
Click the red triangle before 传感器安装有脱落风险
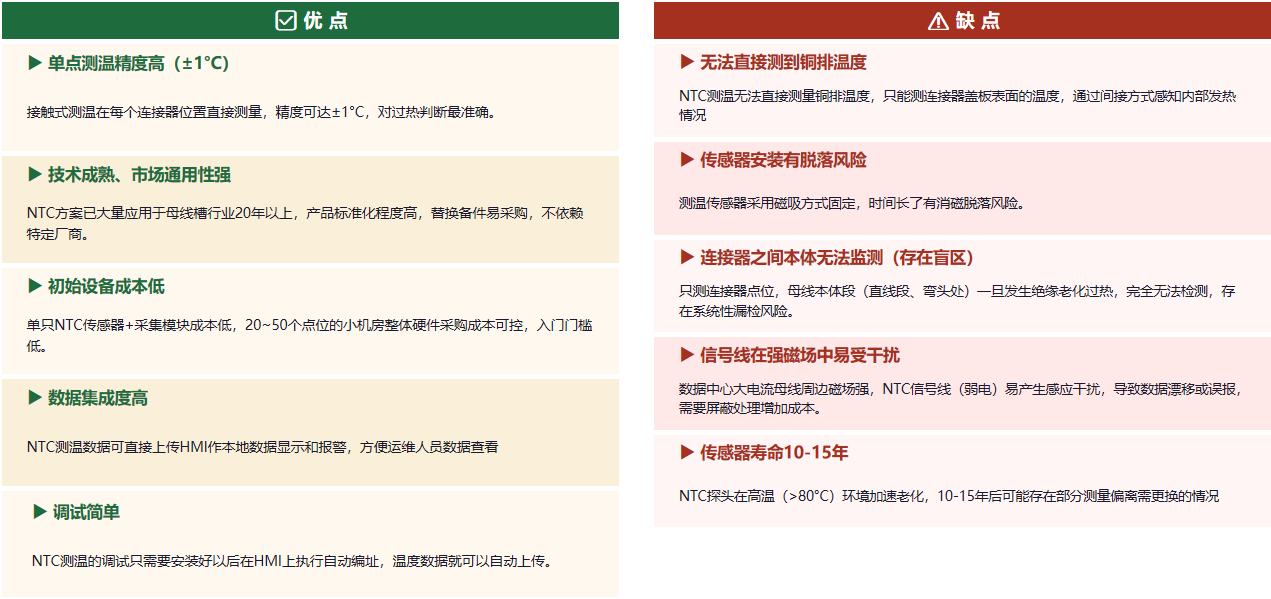pos(687,160)
